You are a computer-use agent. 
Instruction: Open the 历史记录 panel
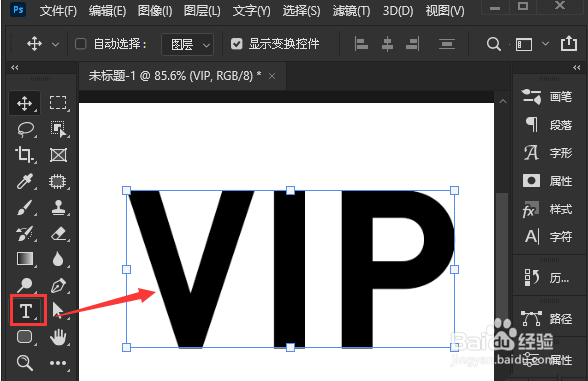click(547, 278)
